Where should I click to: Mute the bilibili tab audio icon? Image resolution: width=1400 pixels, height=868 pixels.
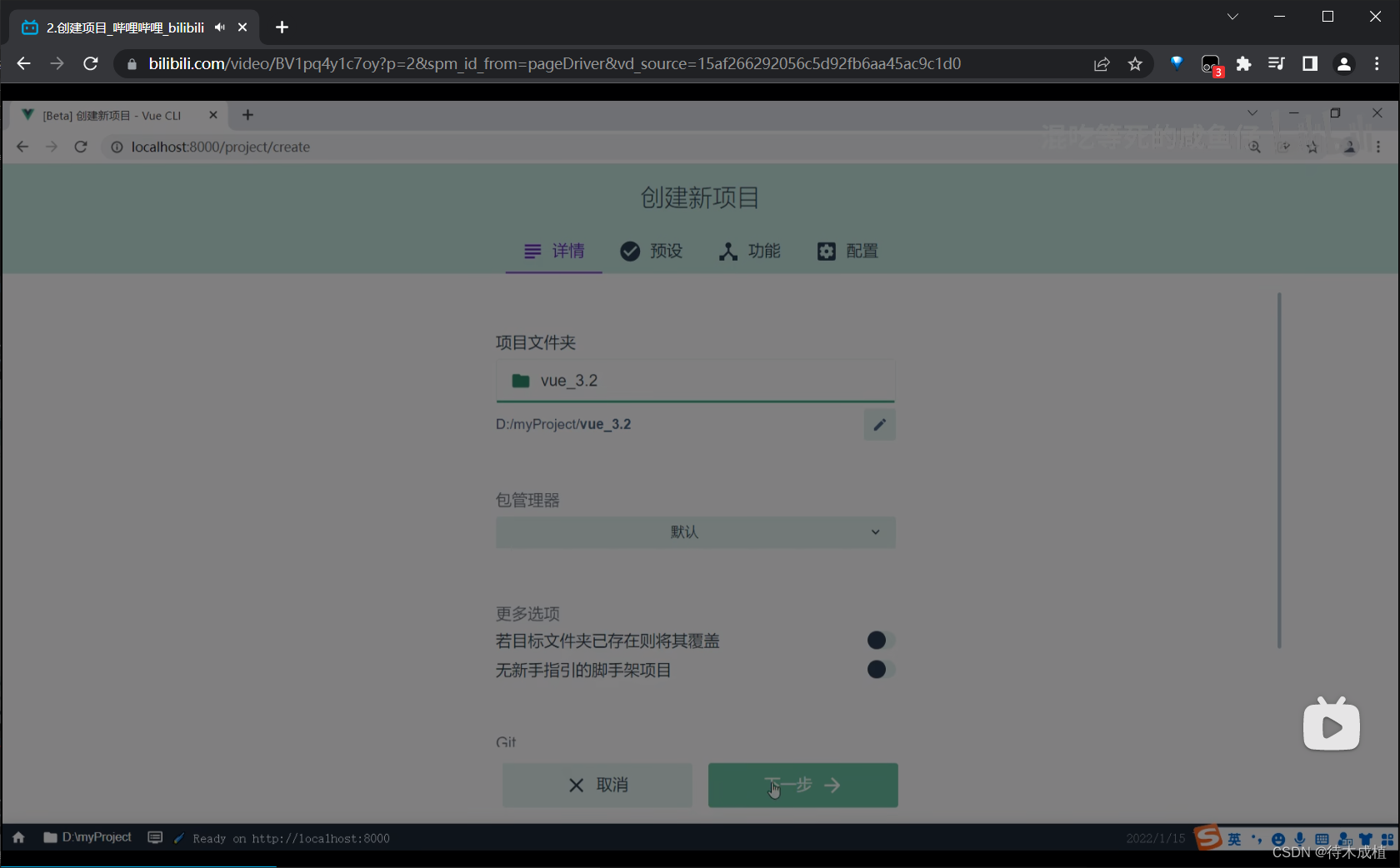220,27
